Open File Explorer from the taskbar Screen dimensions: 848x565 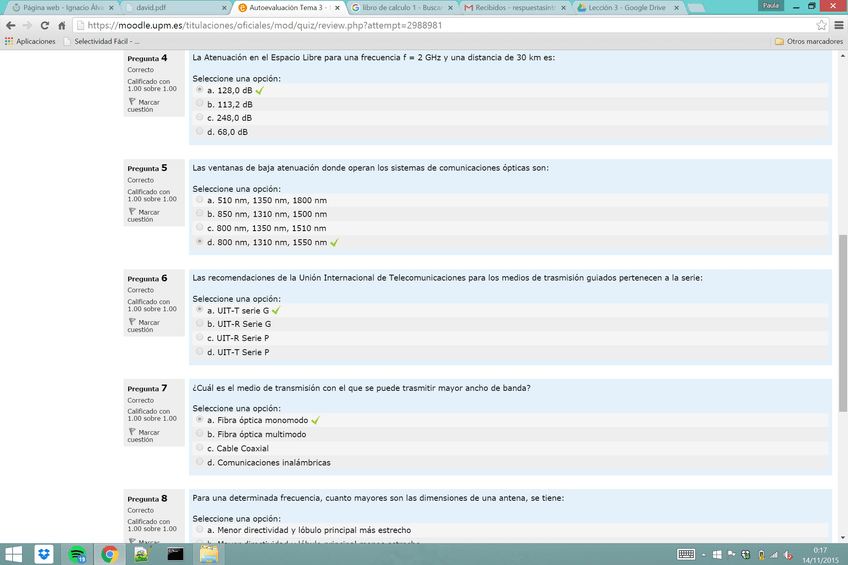pyautogui.click(x=208, y=554)
